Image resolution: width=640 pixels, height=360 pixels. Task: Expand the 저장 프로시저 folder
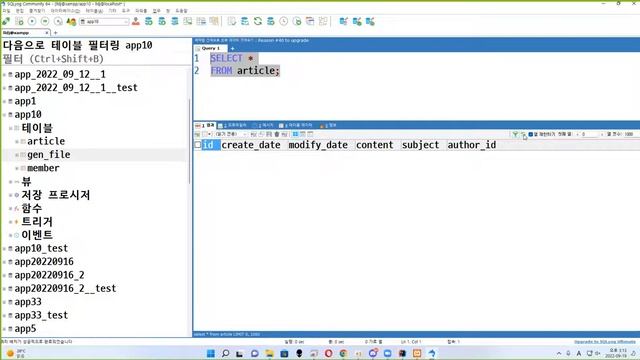[x=11, y=195]
